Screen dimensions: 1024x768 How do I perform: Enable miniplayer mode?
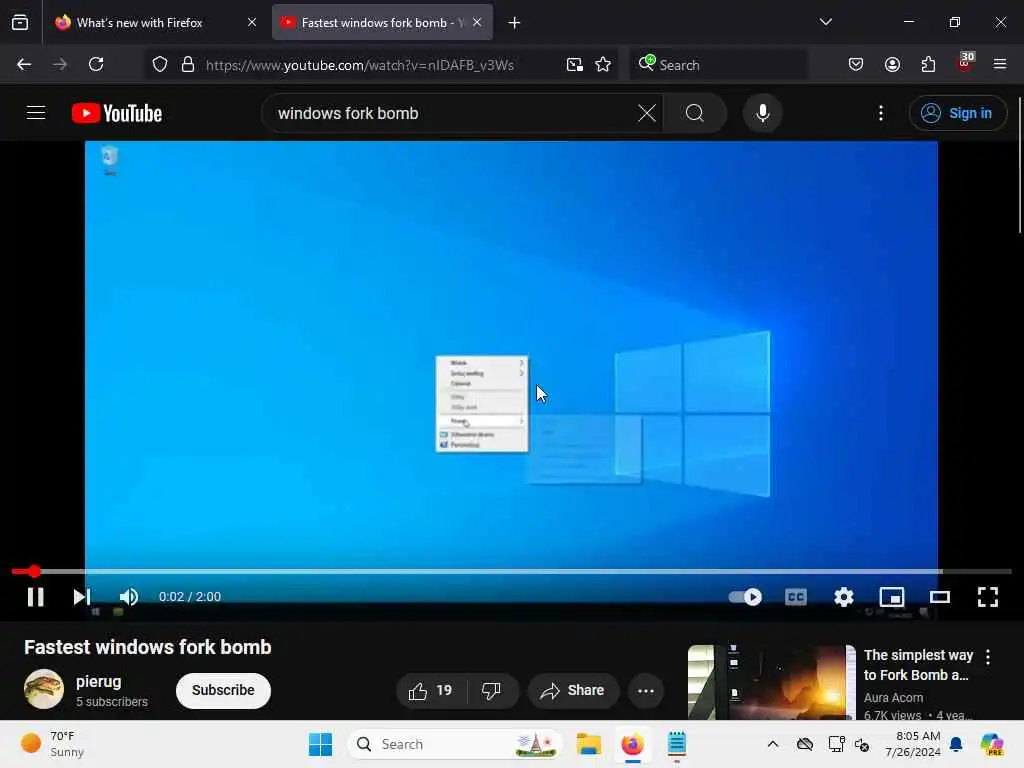click(x=892, y=597)
